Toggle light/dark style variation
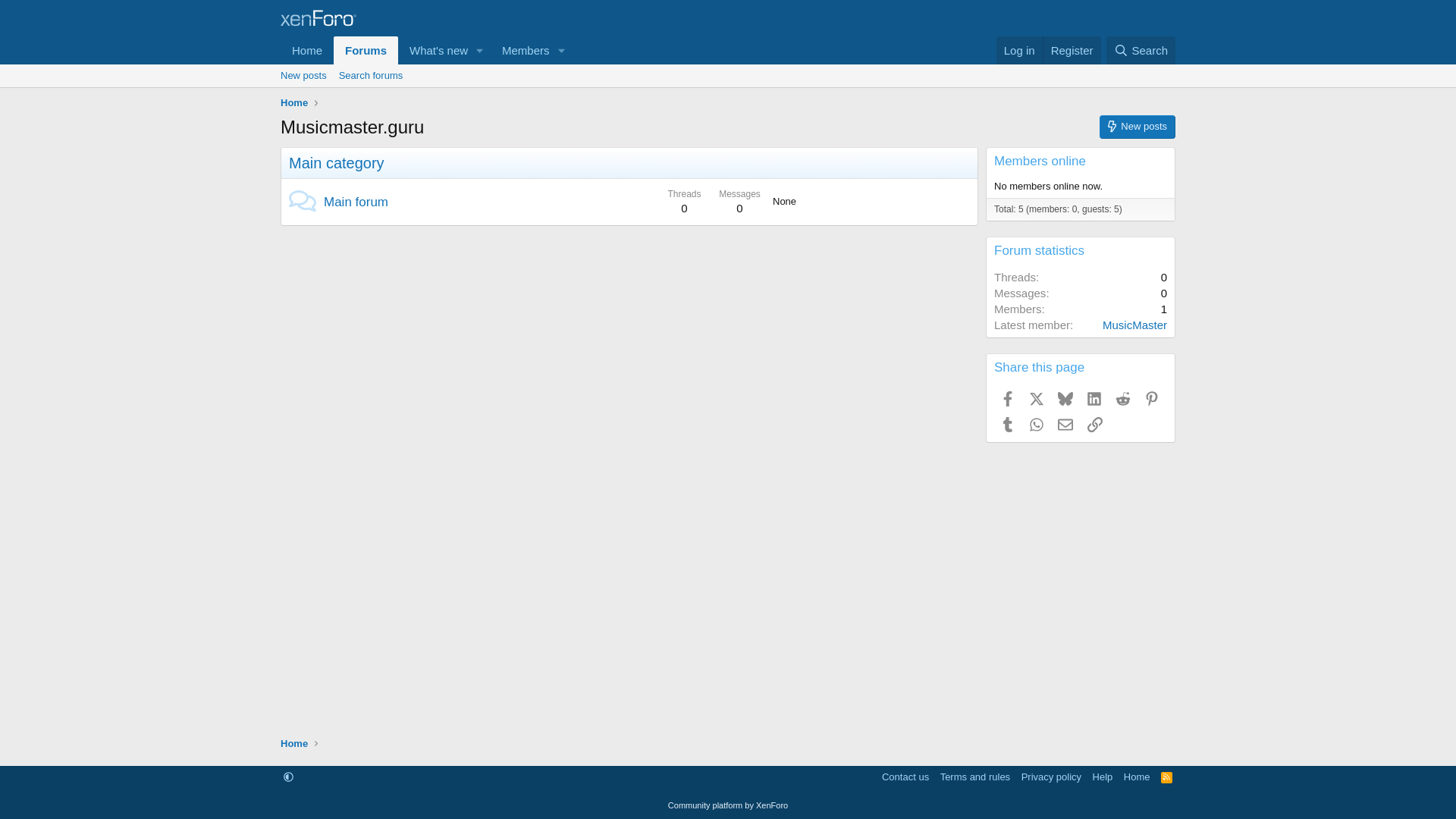Image resolution: width=1456 pixels, height=819 pixels. tap(288, 777)
